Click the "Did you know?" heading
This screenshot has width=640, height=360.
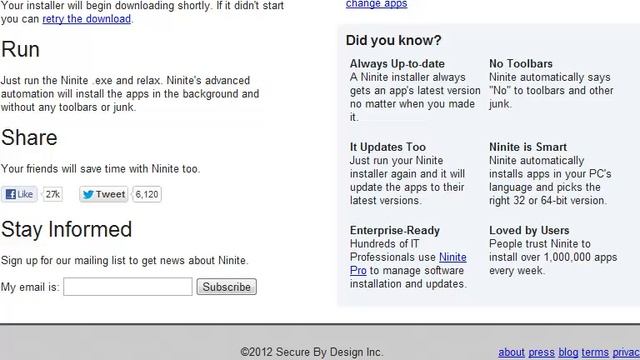click(393, 40)
